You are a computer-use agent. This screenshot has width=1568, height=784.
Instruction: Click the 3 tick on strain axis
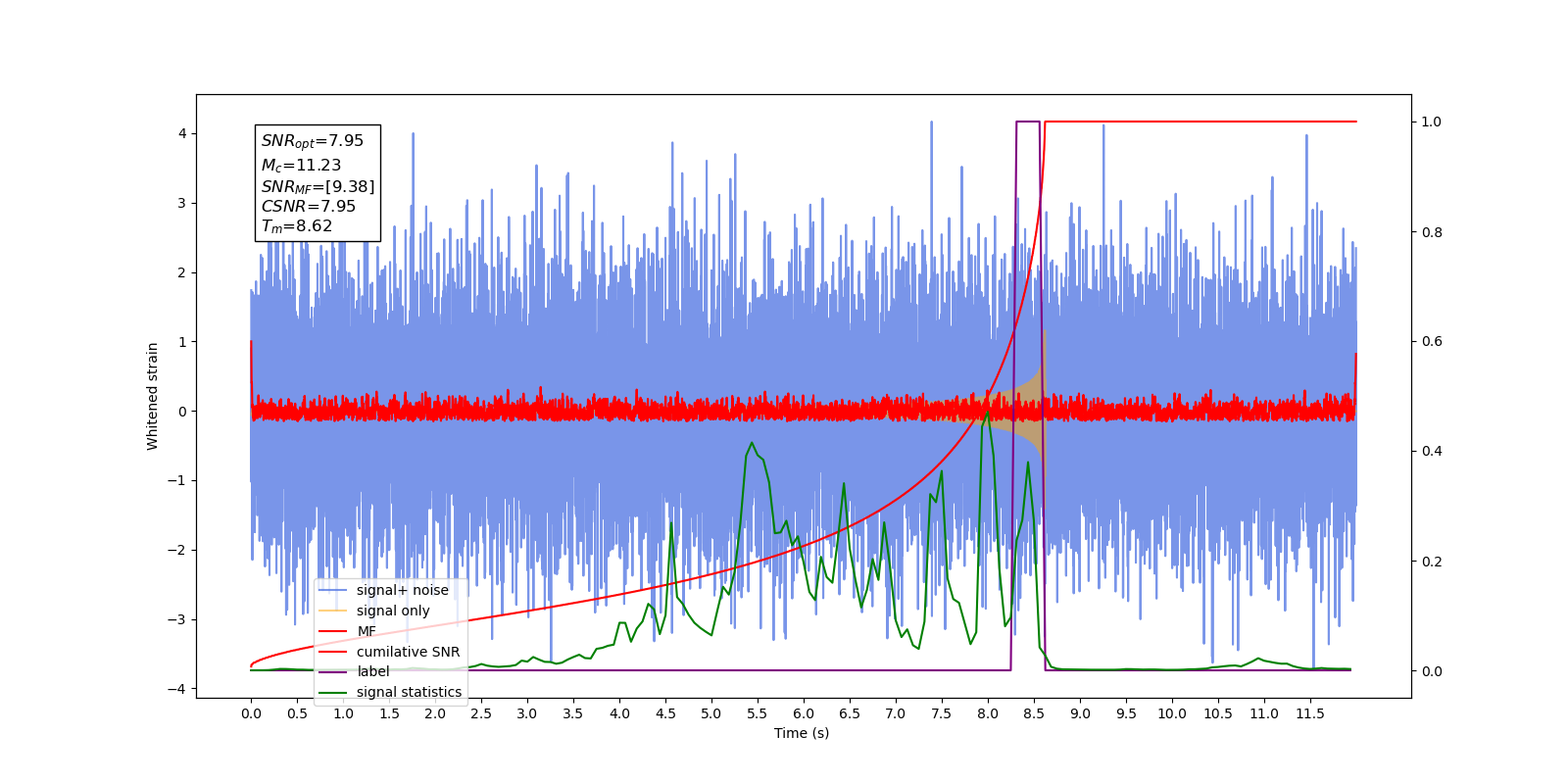pos(181,203)
